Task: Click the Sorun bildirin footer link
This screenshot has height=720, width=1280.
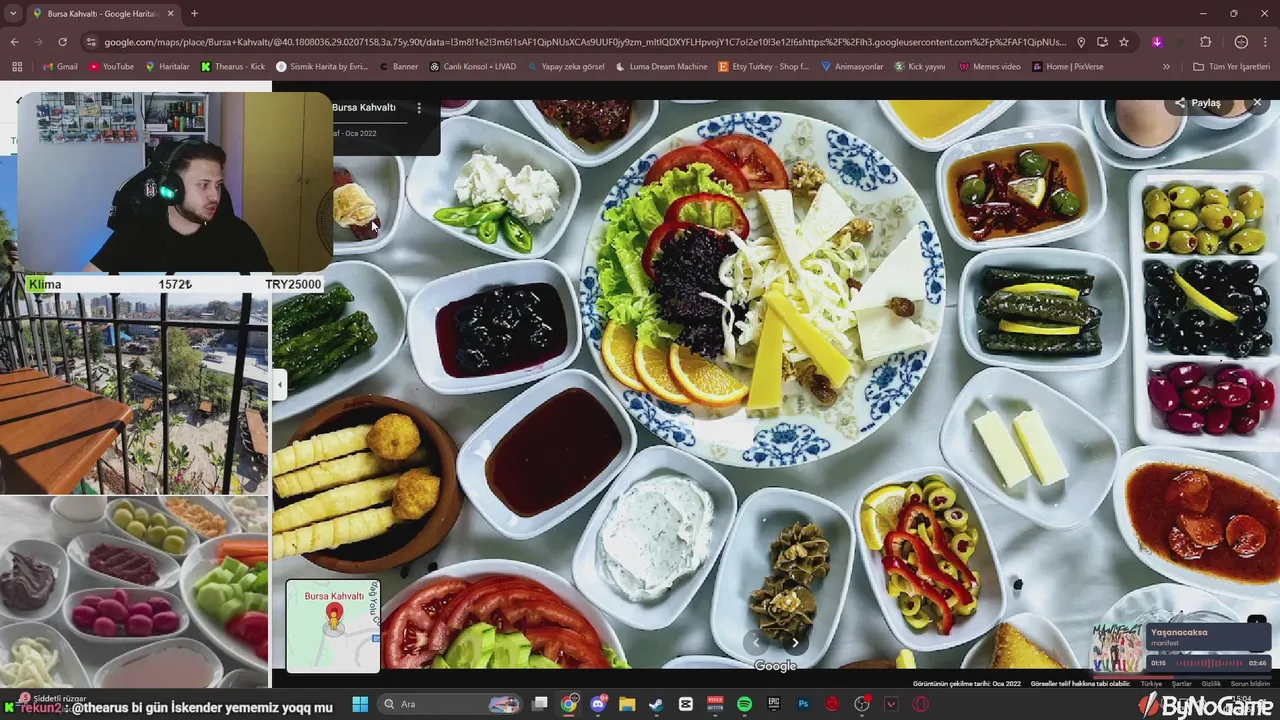Action: 1250,684
